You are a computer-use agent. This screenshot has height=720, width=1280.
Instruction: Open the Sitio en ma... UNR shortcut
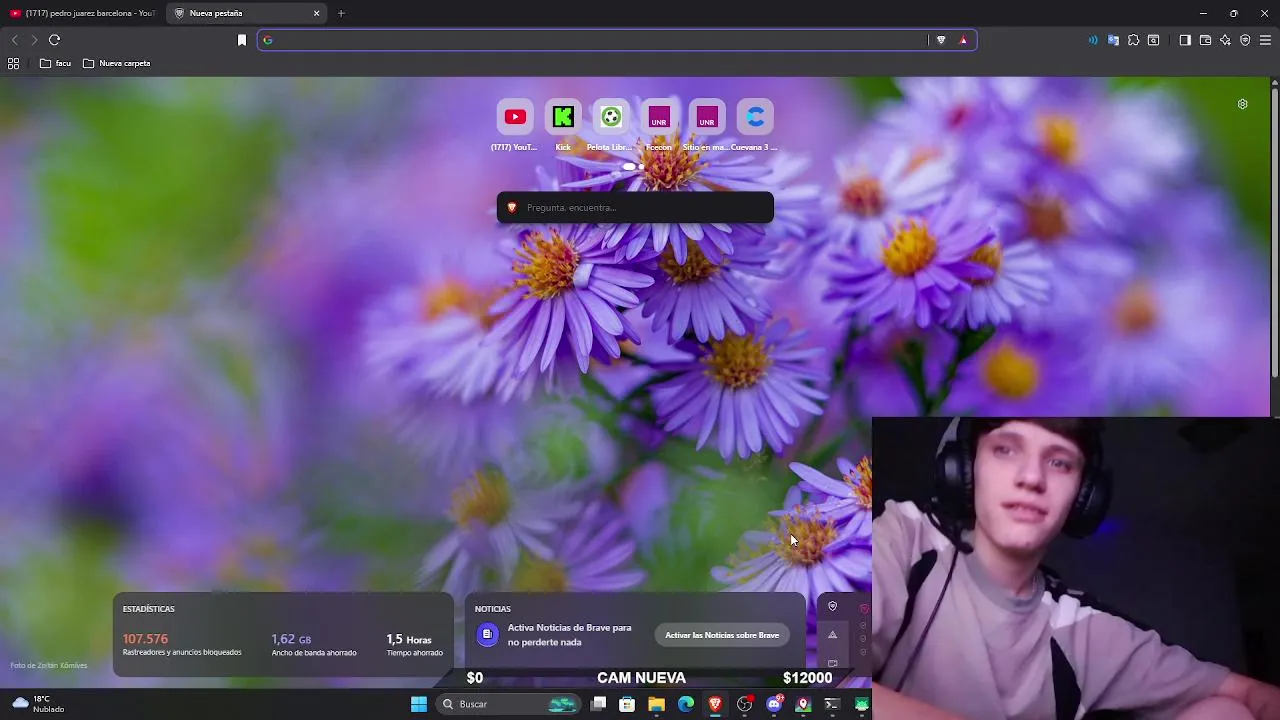point(707,117)
